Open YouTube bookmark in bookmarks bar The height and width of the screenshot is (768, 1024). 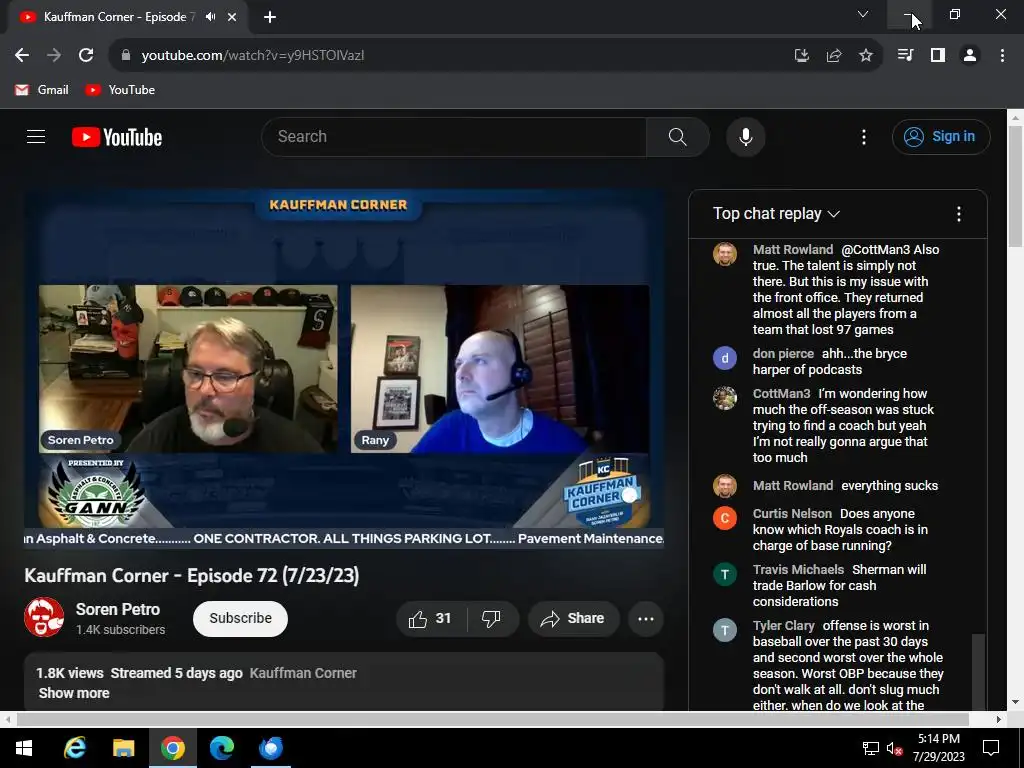tap(120, 90)
